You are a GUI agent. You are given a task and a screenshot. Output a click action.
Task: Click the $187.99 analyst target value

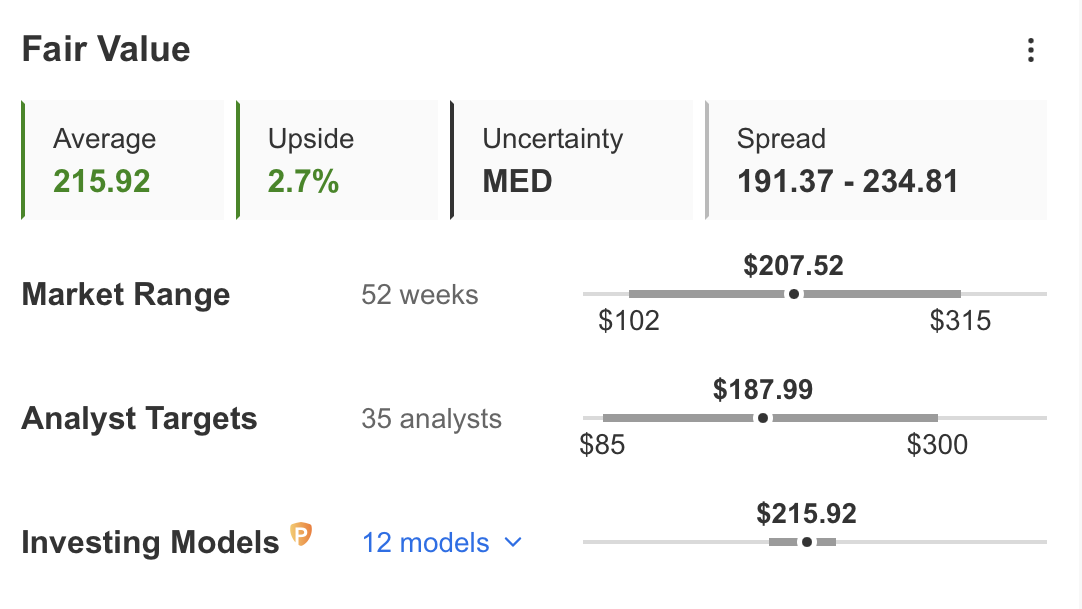(x=763, y=390)
